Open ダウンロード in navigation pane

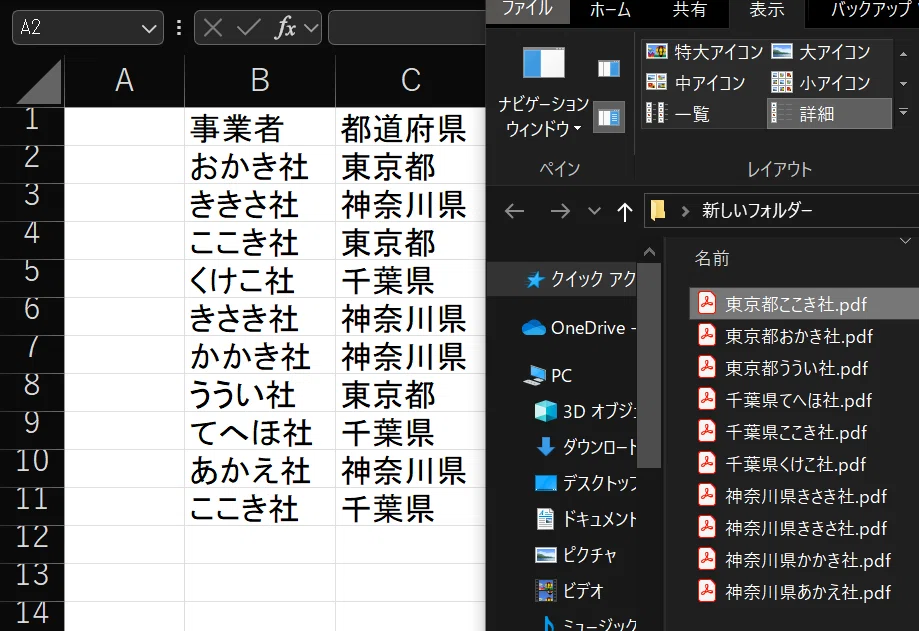[586, 447]
